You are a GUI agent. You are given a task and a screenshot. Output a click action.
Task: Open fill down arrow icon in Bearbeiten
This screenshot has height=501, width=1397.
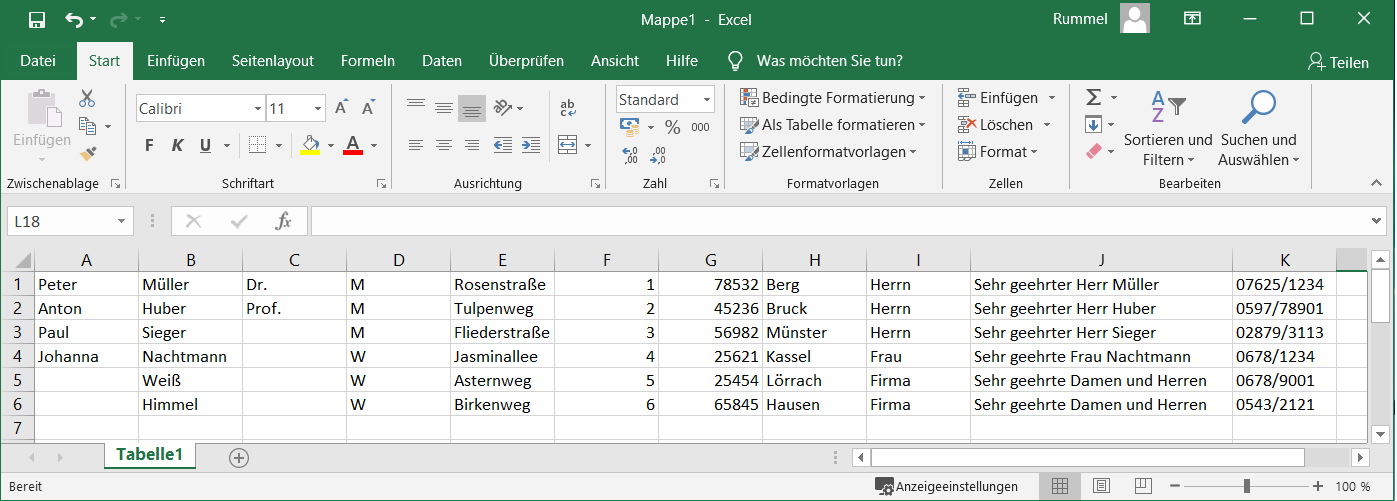[x=1093, y=125]
